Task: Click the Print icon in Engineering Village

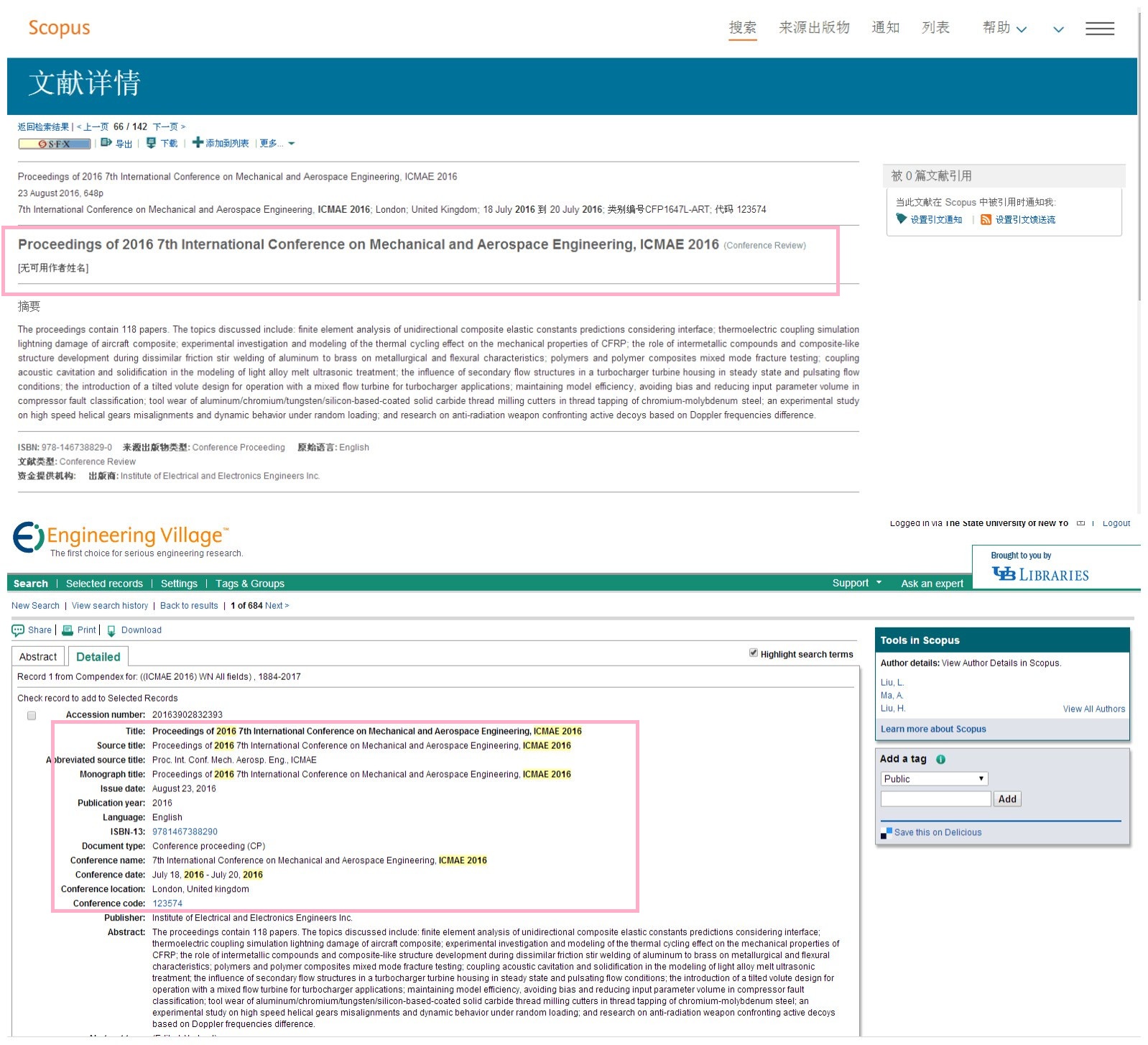Action: click(x=68, y=630)
